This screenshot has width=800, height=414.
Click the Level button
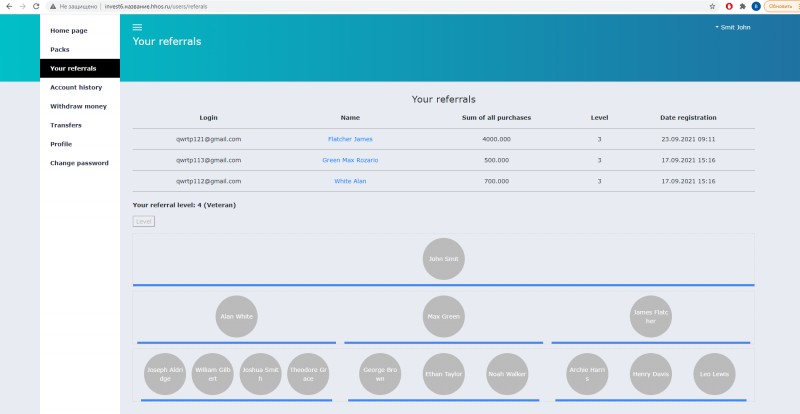144,222
